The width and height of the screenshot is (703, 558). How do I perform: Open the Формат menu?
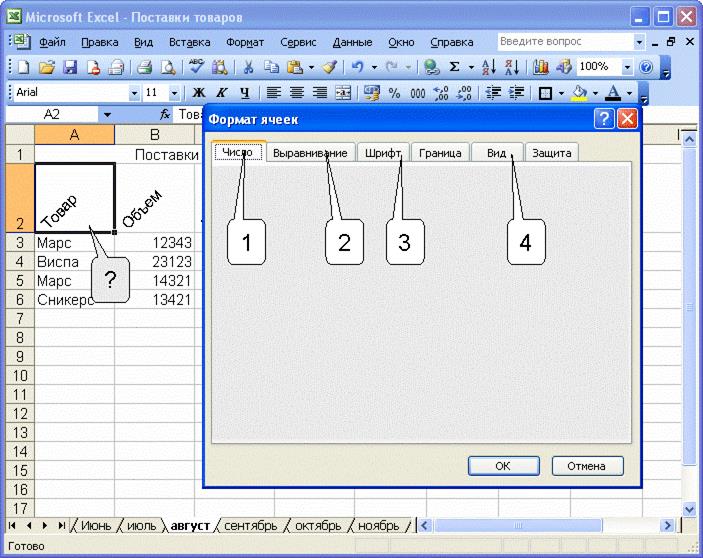click(x=245, y=43)
